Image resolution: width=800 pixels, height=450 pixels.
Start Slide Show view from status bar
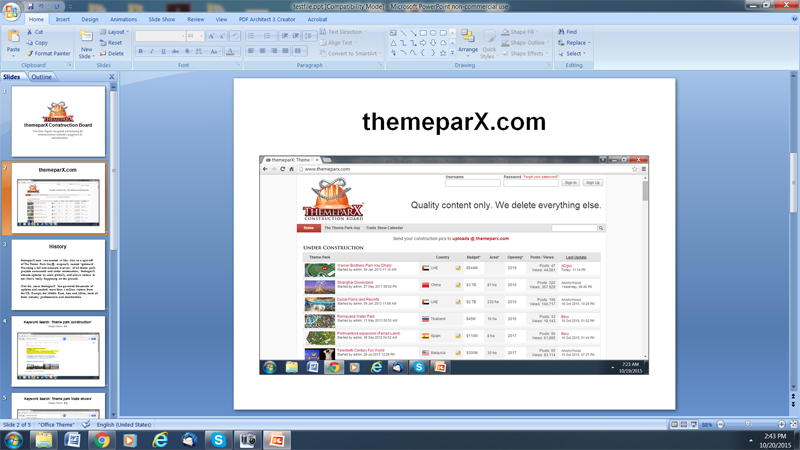(x=695, y=425)
